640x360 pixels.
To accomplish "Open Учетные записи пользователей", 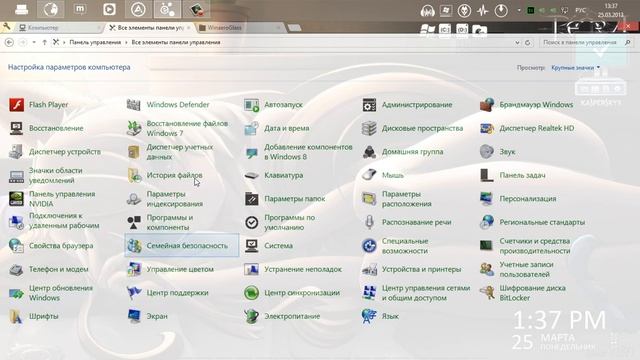I will point(526,269).
